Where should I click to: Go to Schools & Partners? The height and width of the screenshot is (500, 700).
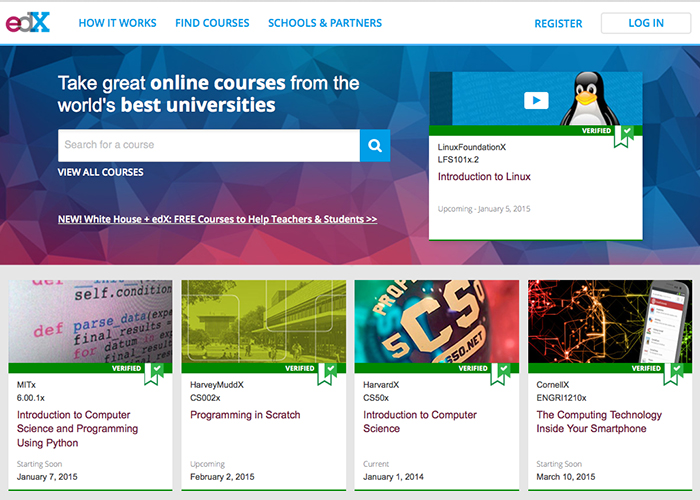pos(325,23)
